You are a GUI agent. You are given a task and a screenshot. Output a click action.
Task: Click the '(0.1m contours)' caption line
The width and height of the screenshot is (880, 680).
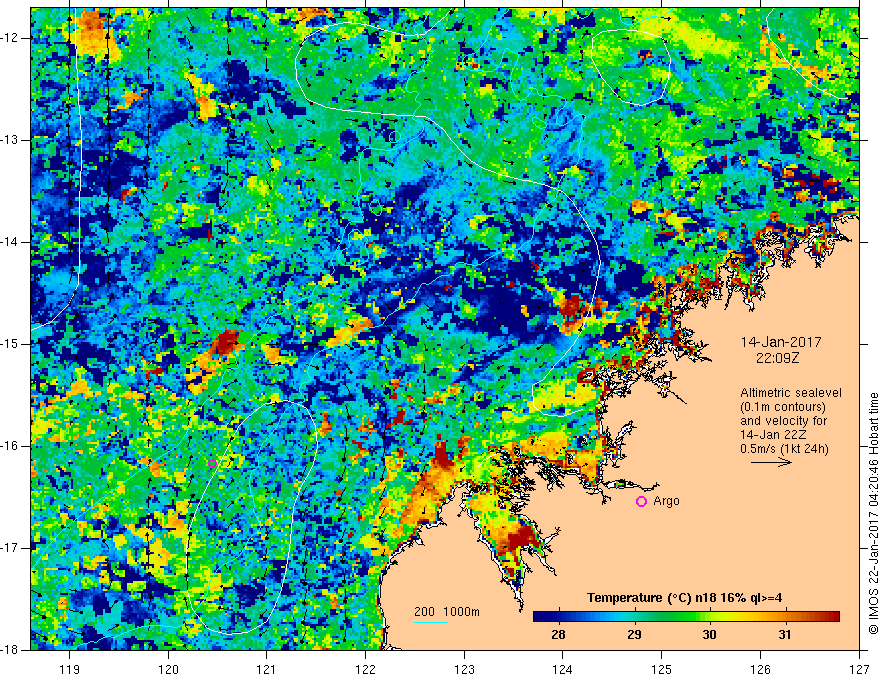pyautogui.click(x=783, y=407)
